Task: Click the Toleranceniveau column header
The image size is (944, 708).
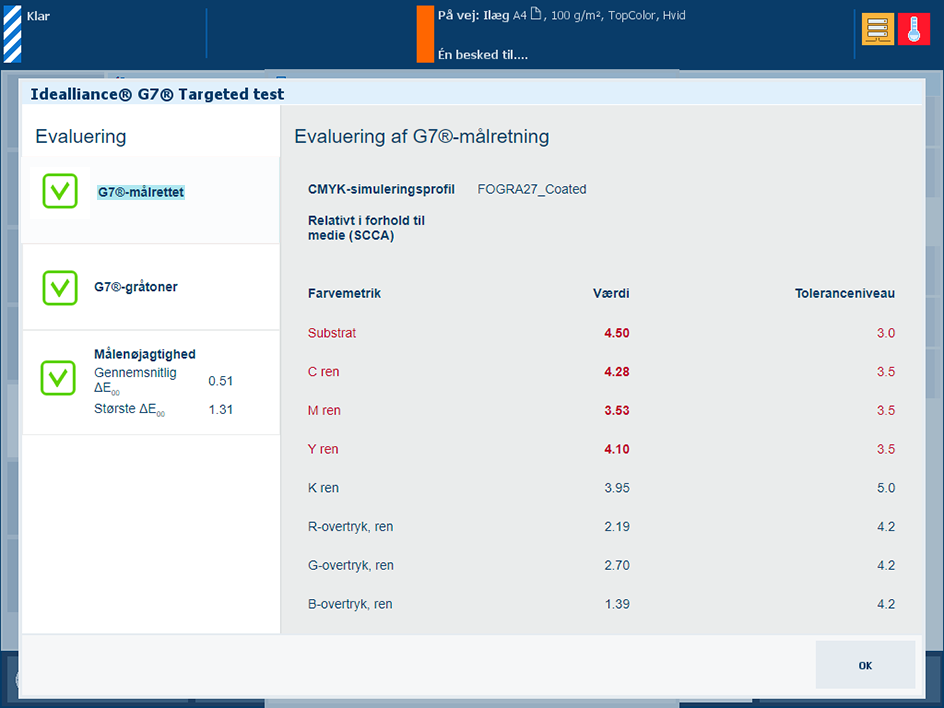Action: [845, 293]
